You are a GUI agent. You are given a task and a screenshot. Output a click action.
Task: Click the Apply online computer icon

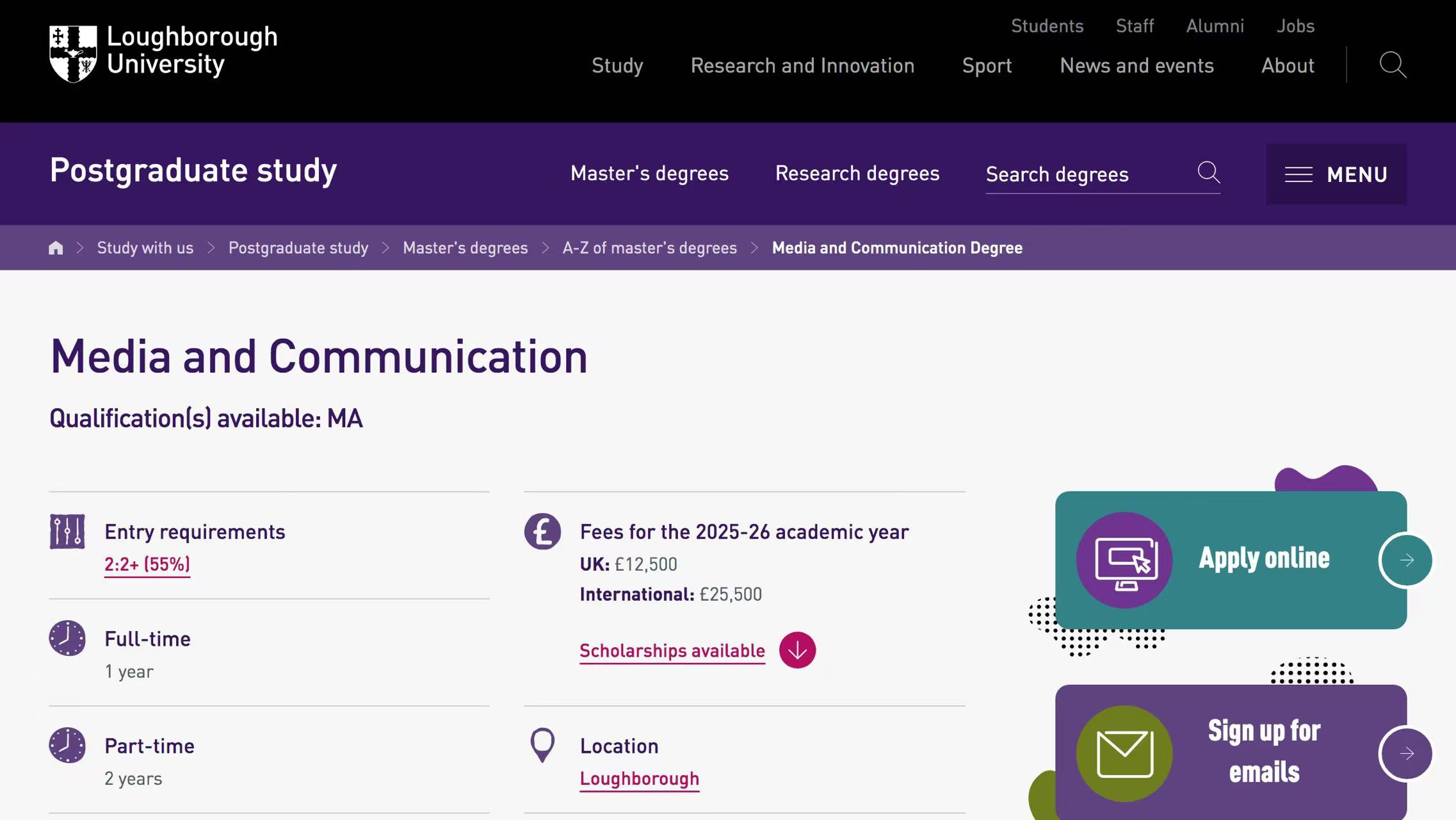click(x=1124, y=560)
